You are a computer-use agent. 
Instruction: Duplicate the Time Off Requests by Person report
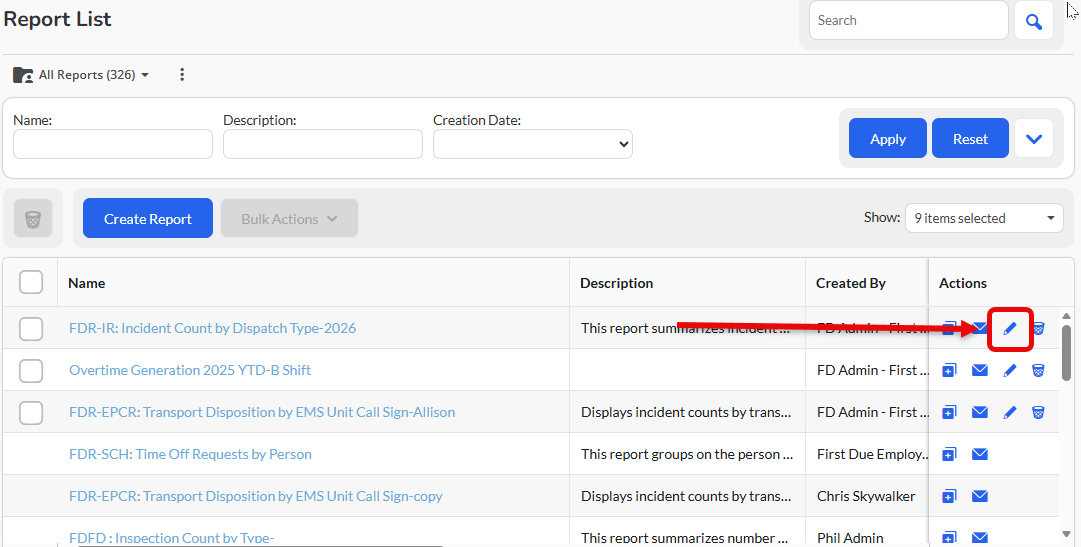(x=949, y=455)
